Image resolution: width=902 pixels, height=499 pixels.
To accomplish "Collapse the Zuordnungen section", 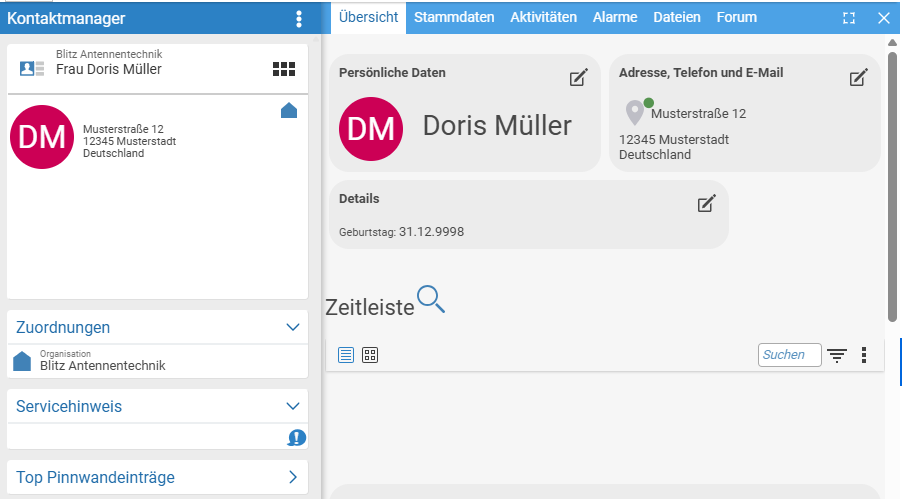I will tap(293, 327).
